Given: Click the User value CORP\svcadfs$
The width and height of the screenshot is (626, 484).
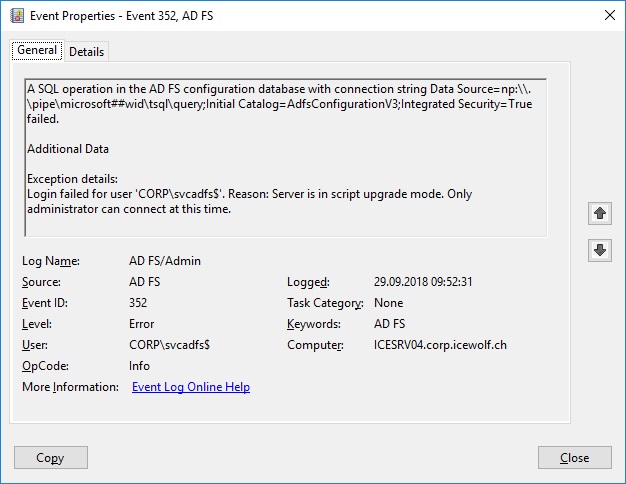Looking at the screenshot, I should (x=169, y=345).
